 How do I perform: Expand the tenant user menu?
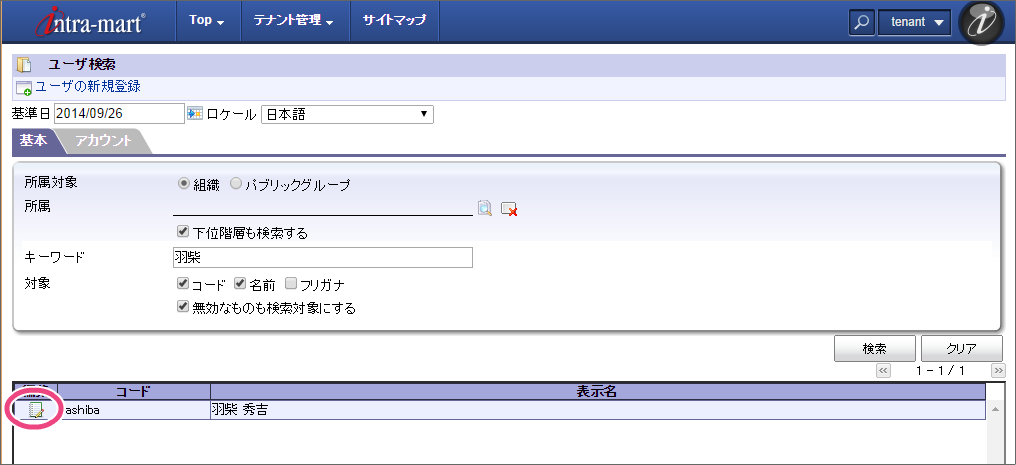914,23
